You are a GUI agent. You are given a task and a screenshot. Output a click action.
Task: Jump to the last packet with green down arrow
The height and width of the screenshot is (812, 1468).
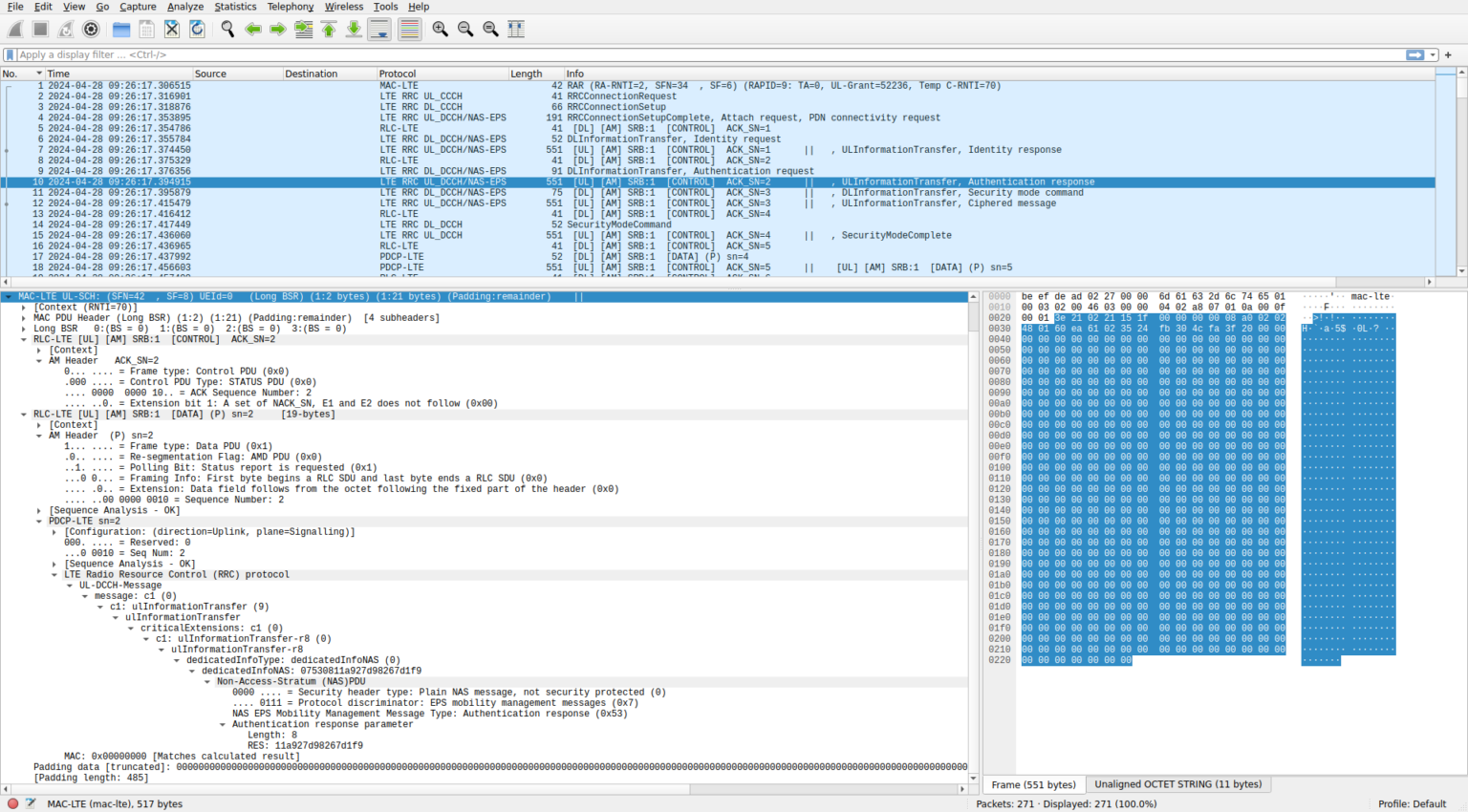pyautogui.click(x=352, y=29)
